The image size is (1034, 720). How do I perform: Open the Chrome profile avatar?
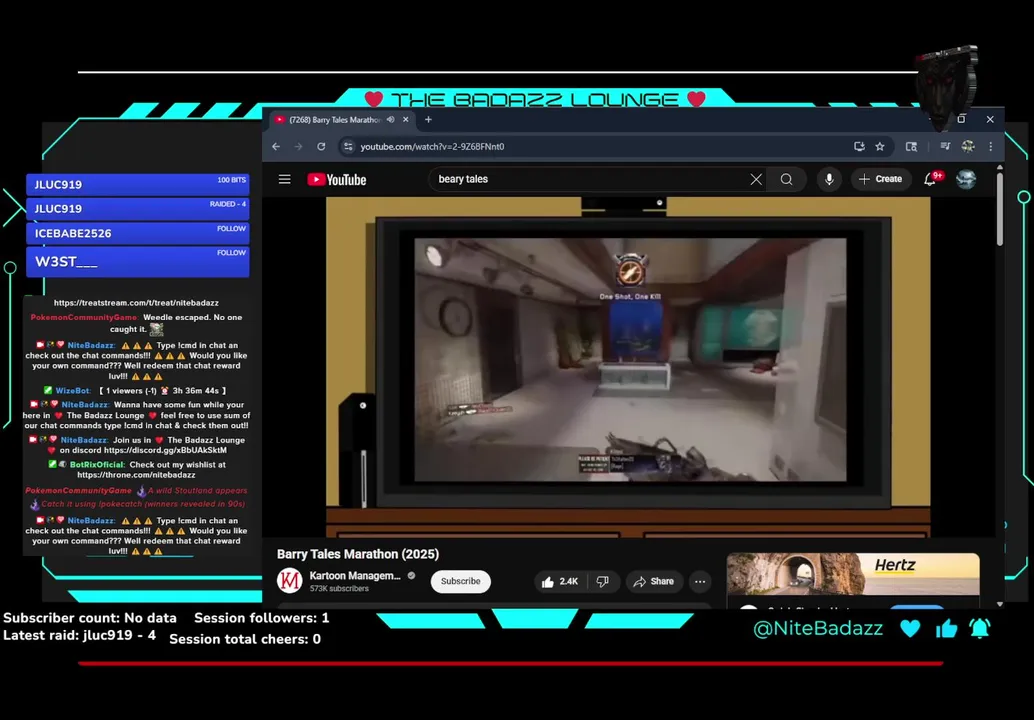point(967,146)
